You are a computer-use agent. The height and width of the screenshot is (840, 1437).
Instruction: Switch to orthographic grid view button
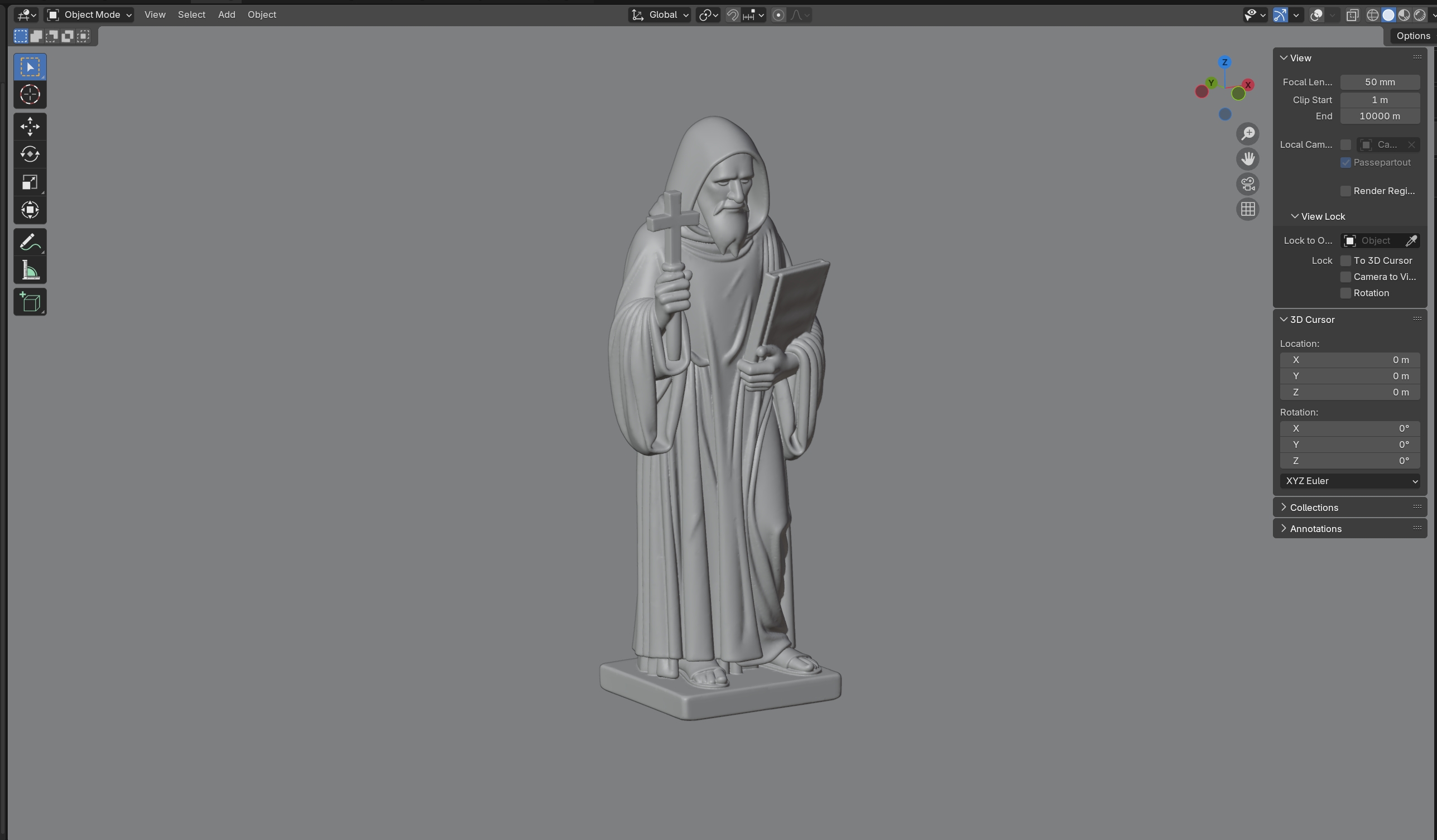pos(1248,209)
